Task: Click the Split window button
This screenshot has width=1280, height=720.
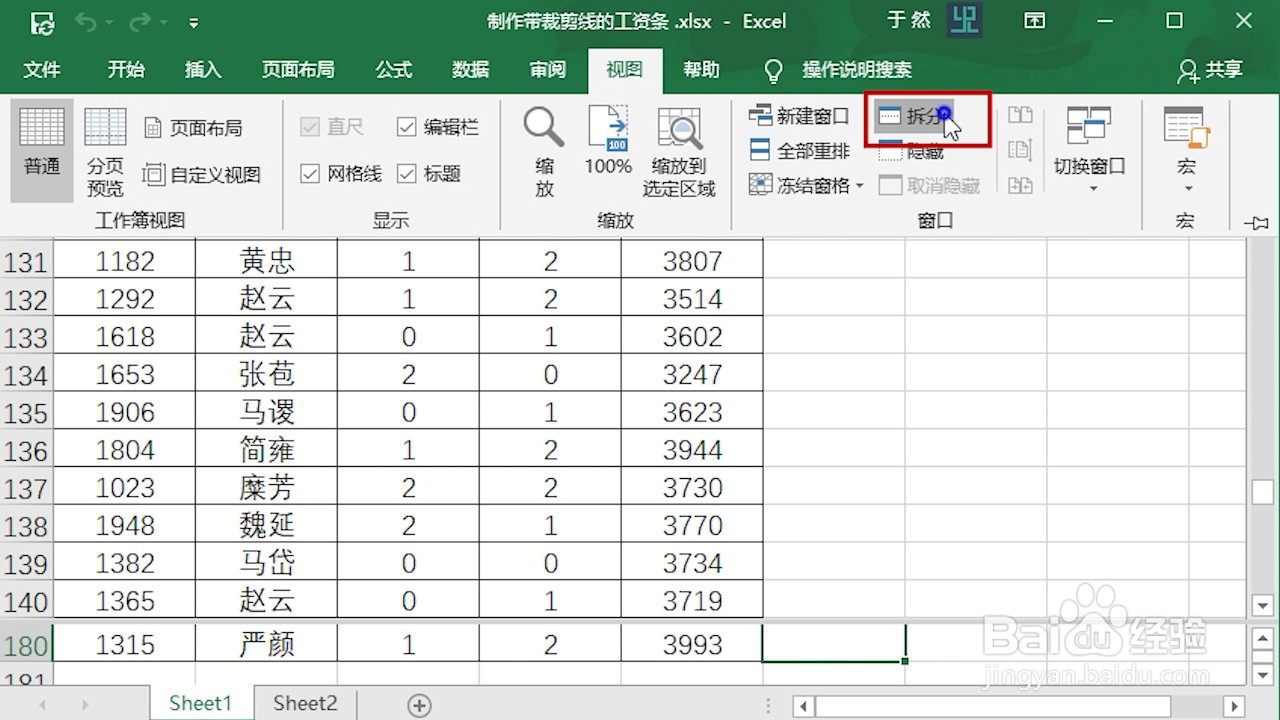Action: (x=914, y=116)
